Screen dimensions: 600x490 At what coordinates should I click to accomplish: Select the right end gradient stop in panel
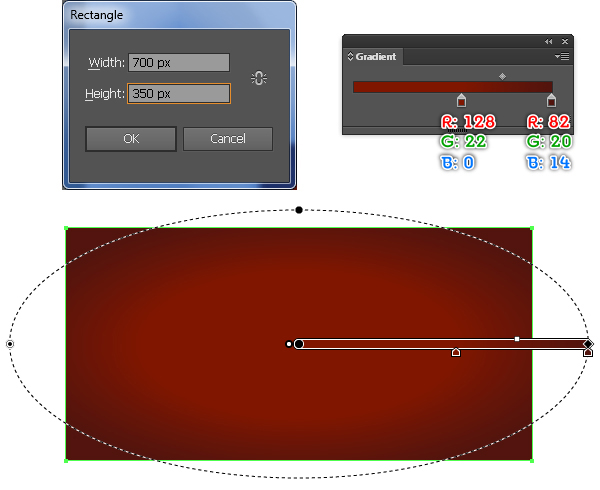(x=551, y=100)
